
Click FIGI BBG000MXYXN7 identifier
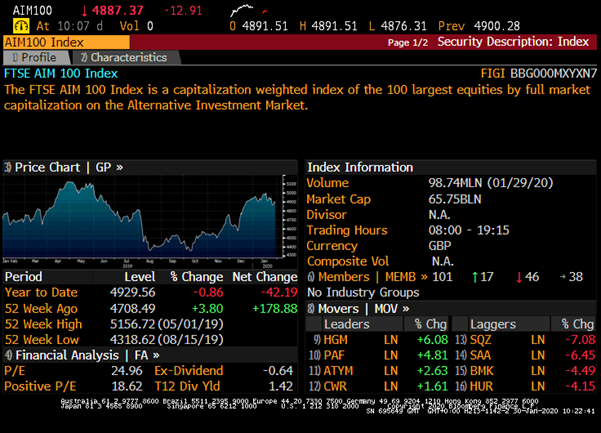click(x=539, y=73)
